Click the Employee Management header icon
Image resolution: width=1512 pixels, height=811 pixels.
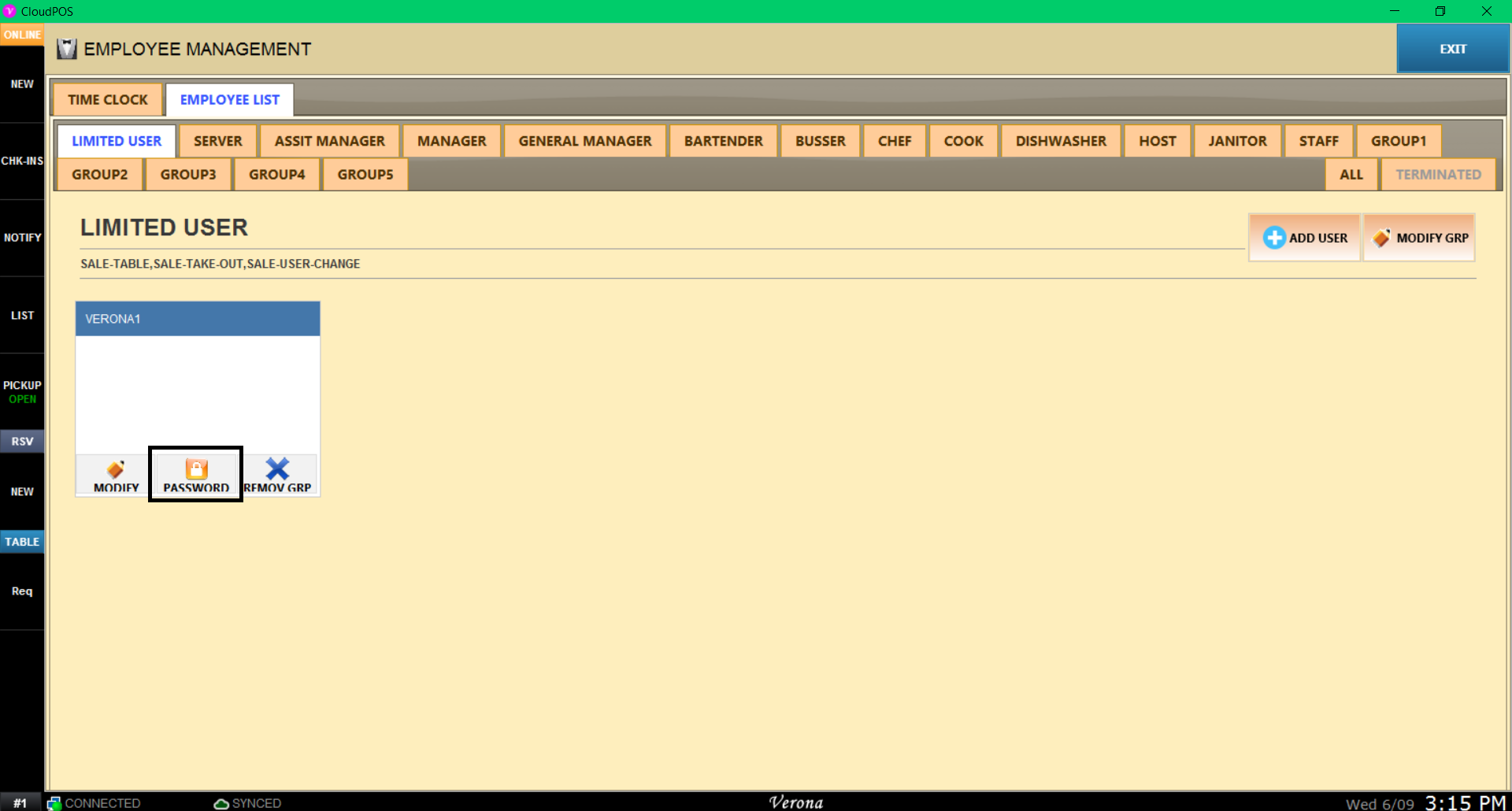[x=67, y=50]
